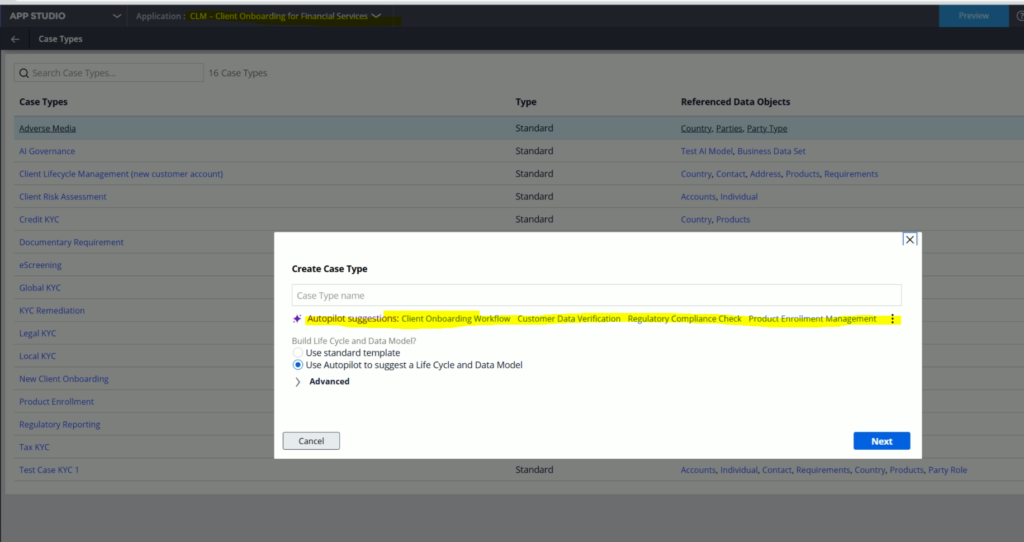Close the Create Case Type dialog
This screenshot has width=1024, height=542.
click(x=909, y=240)
